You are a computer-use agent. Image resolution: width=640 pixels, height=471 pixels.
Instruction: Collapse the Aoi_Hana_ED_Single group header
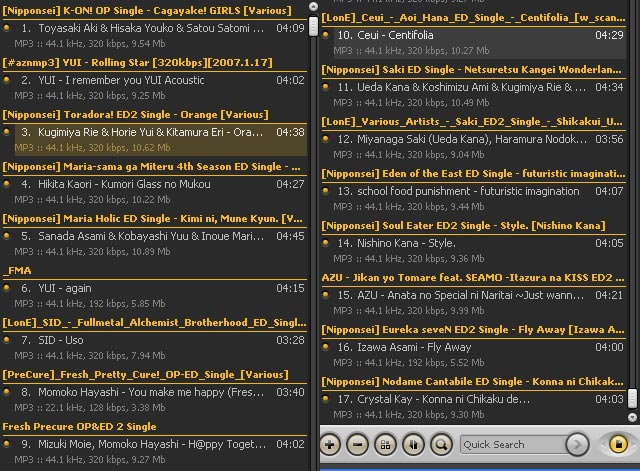point(473,18)
